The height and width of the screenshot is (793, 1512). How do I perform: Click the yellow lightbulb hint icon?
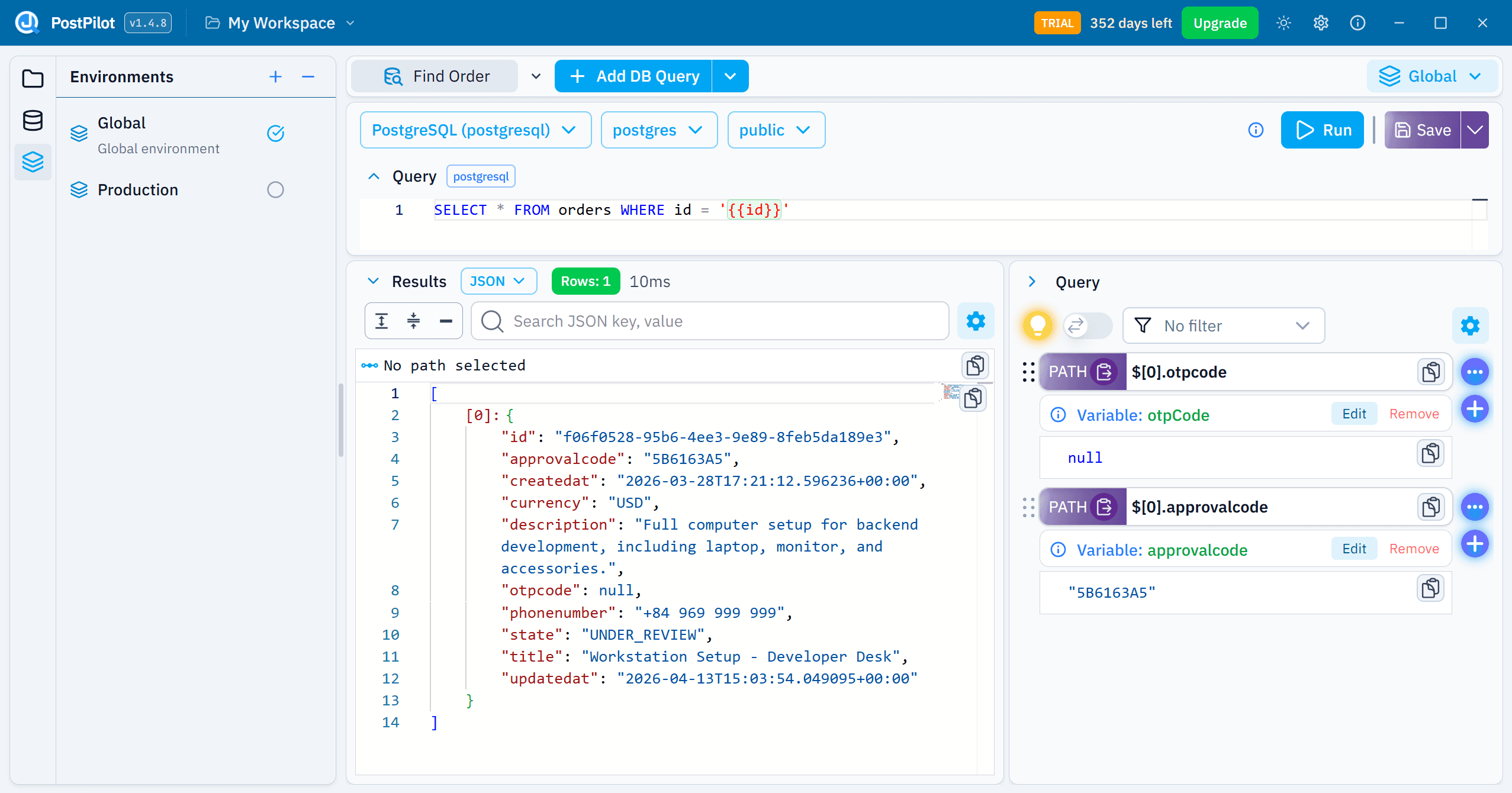[1038, 325]
